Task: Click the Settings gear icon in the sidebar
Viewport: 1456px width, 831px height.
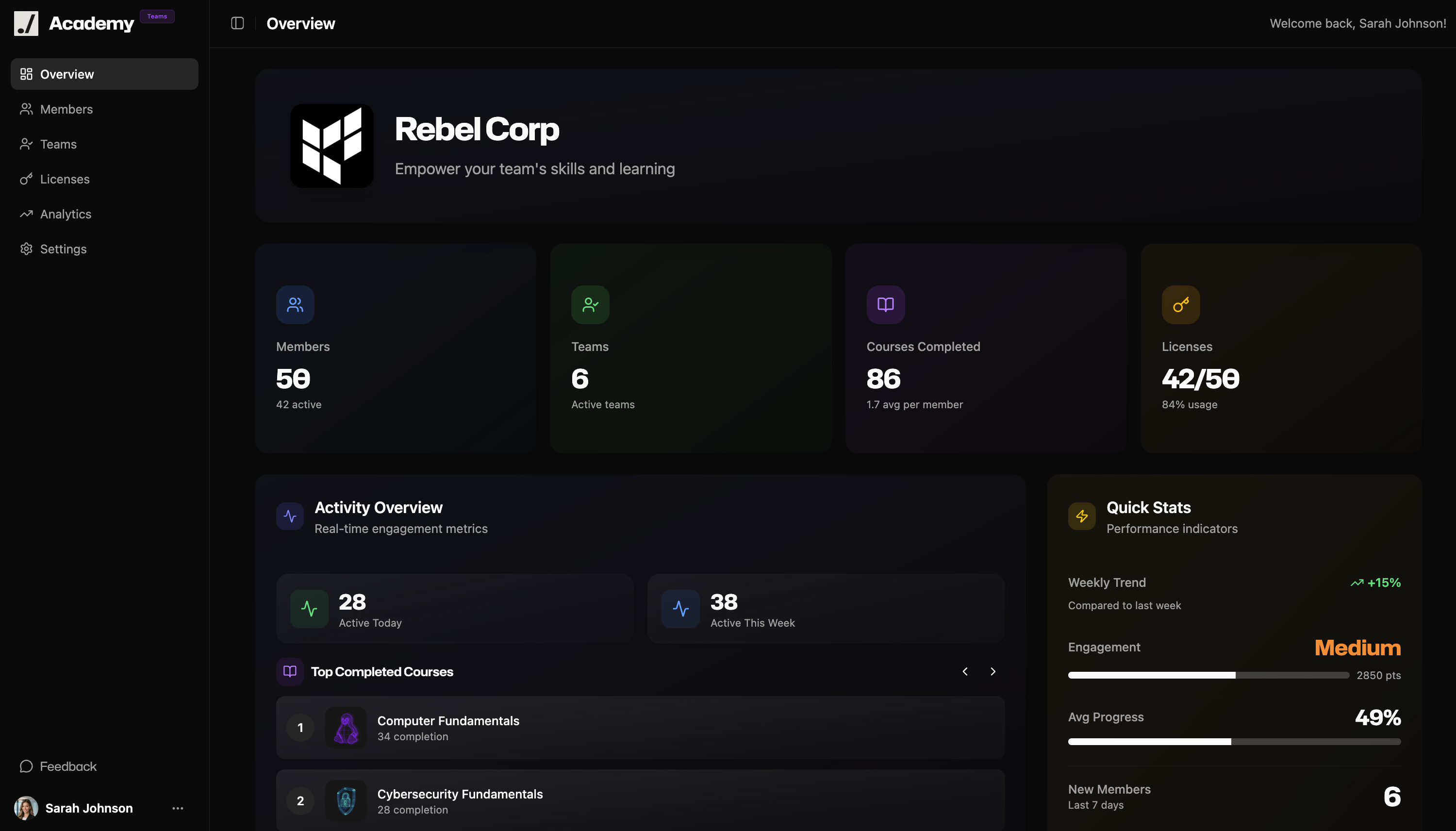Action: click(x=26, y=249)
